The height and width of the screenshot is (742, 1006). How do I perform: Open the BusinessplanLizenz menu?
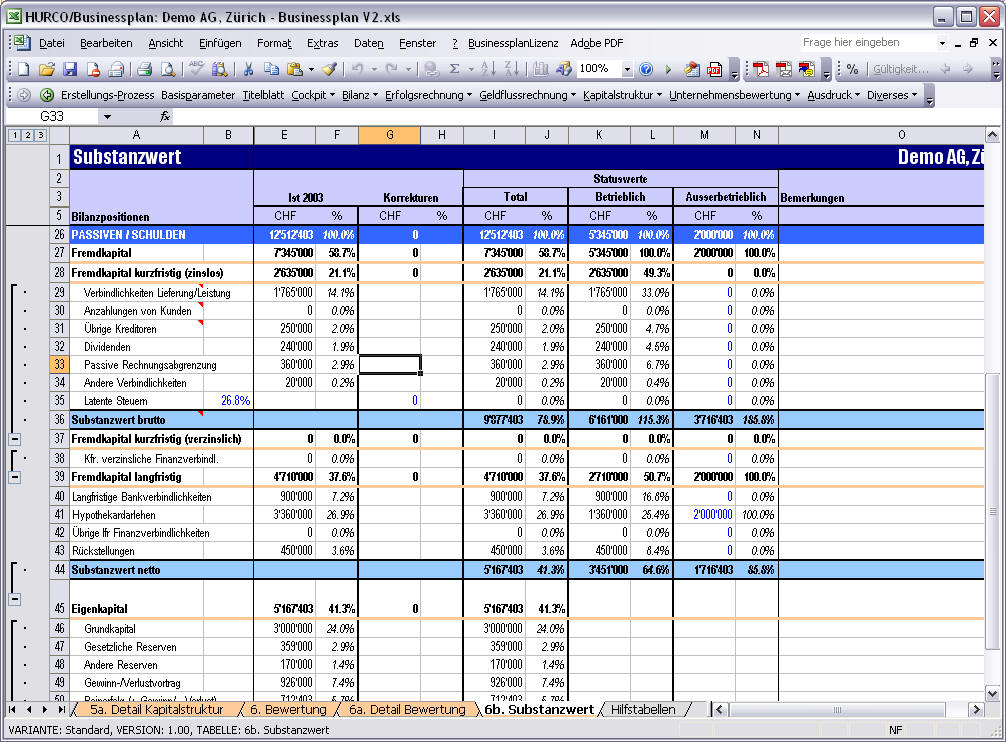[513, 43]
